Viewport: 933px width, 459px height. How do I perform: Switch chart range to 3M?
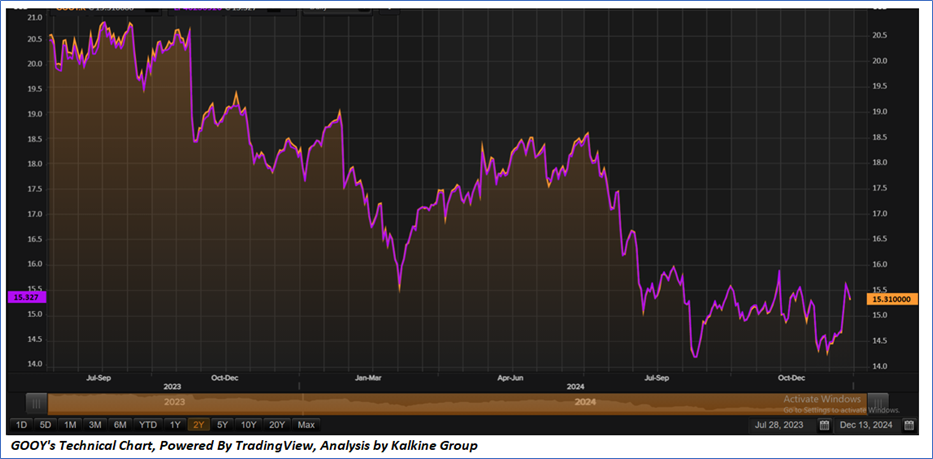[95, 425]
